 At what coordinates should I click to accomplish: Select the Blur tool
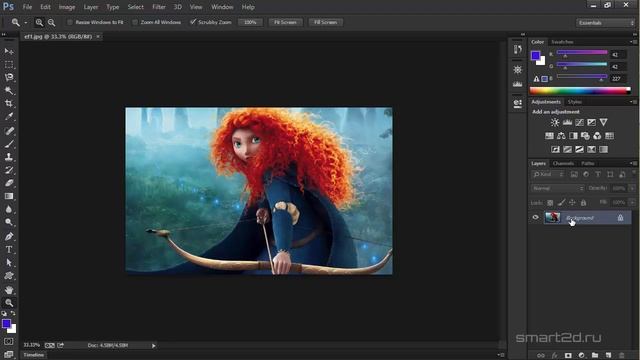(9, 209)
